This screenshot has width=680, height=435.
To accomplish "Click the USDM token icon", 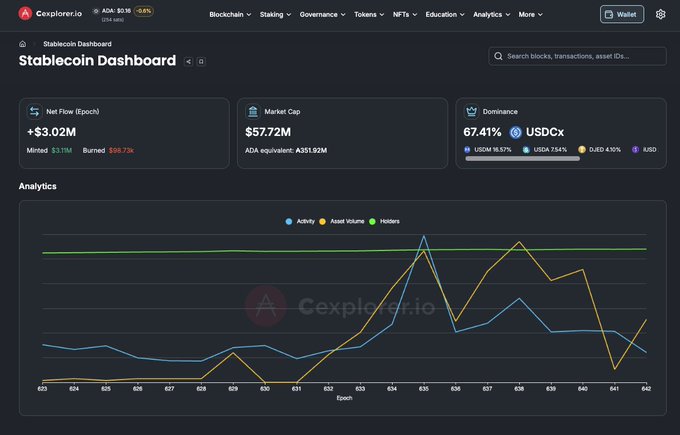I will pyautogui.click(x=467, y=150).
